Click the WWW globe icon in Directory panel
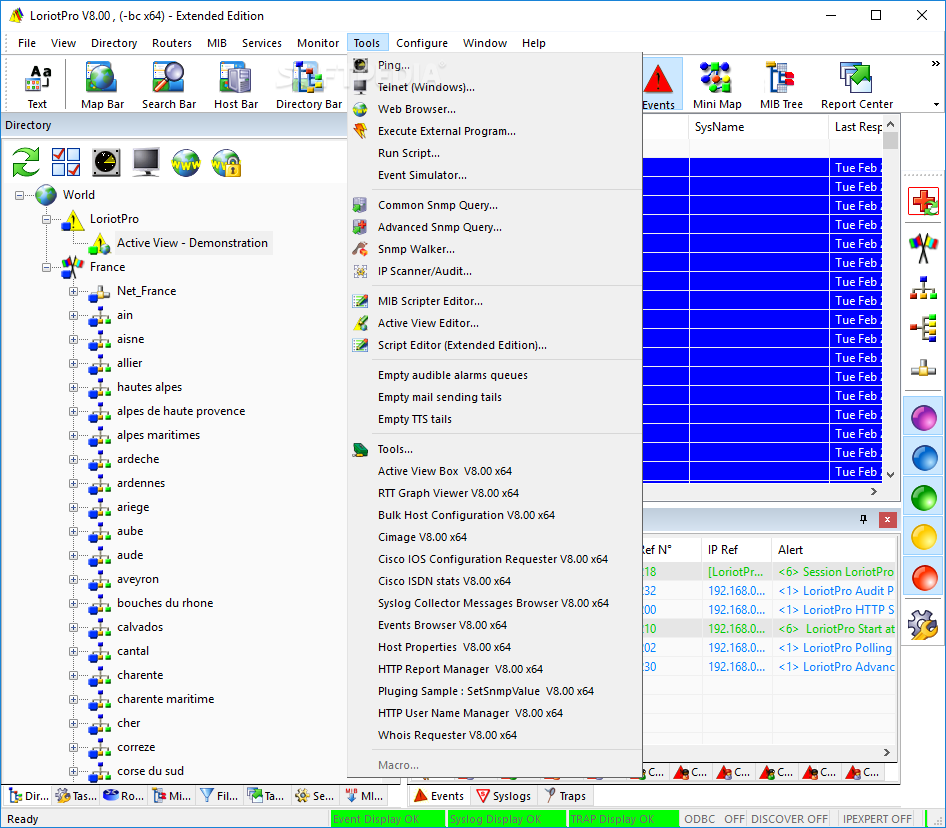Screen dimensions: 946x828 point(186,162)
